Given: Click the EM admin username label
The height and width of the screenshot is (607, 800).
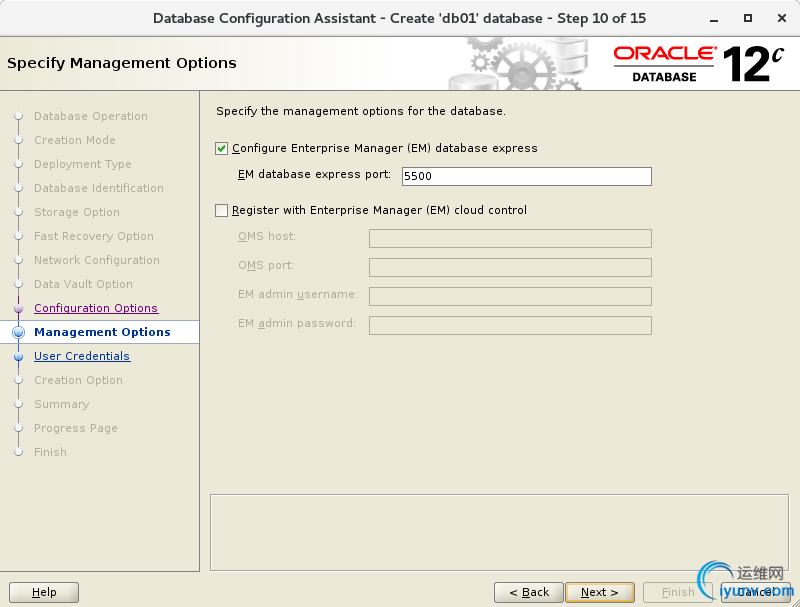Looking at the screenshot, I should 298,295.
